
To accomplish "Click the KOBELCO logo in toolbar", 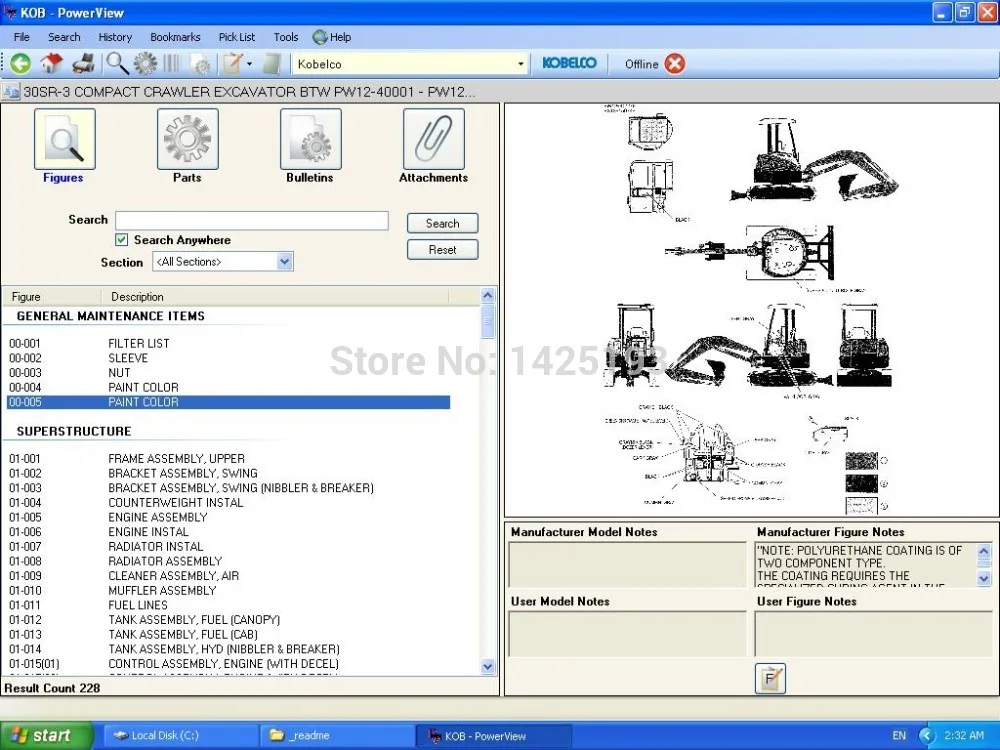I will point(569,63).
